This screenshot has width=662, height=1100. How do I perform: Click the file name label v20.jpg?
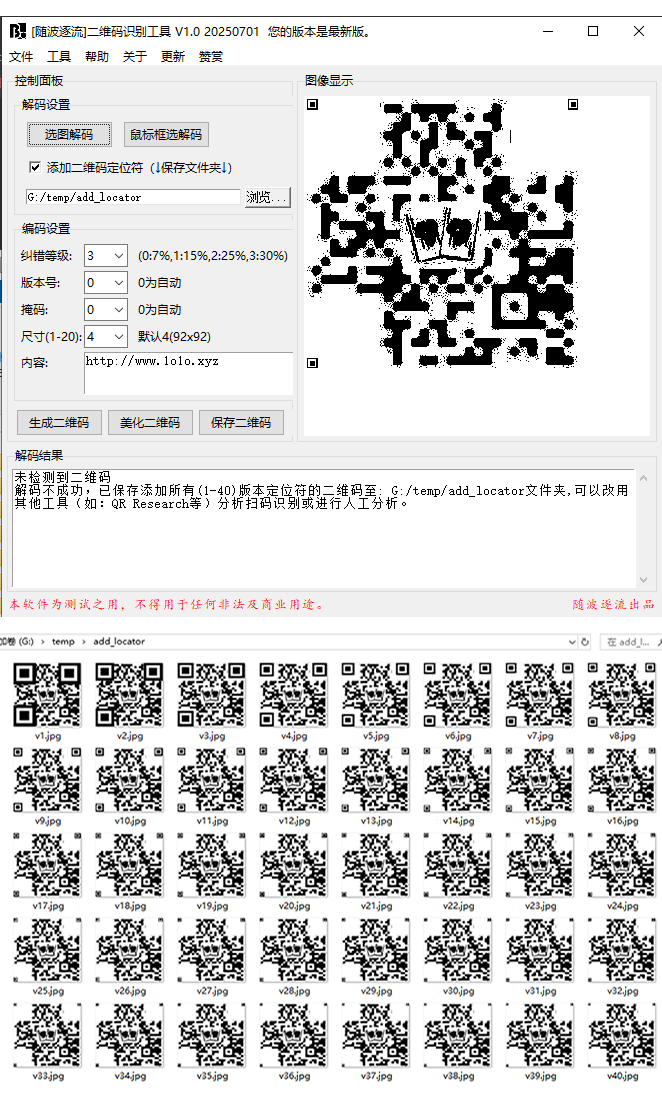point(294,906)
